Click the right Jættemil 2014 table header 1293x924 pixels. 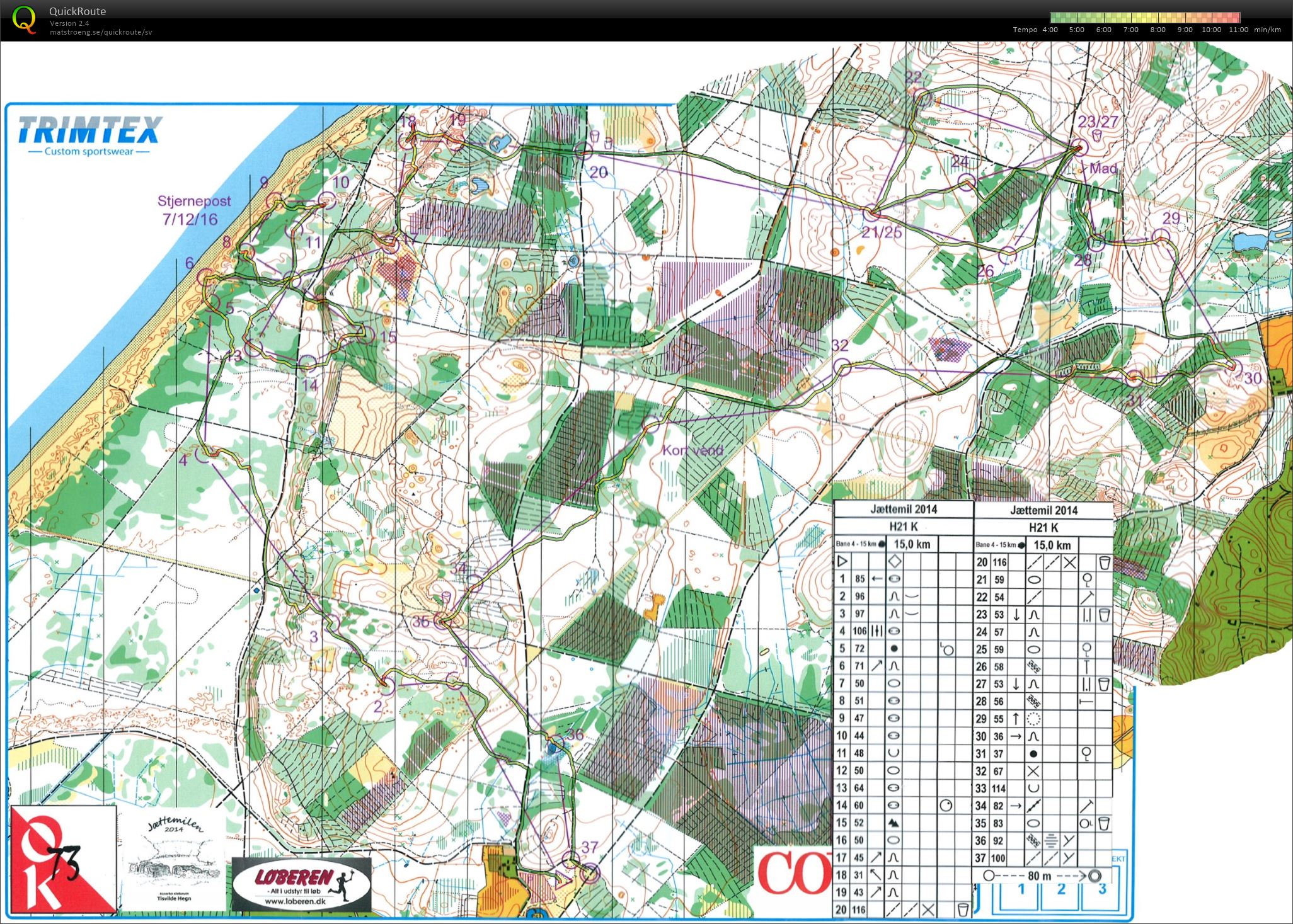(x=1044, y=510)
